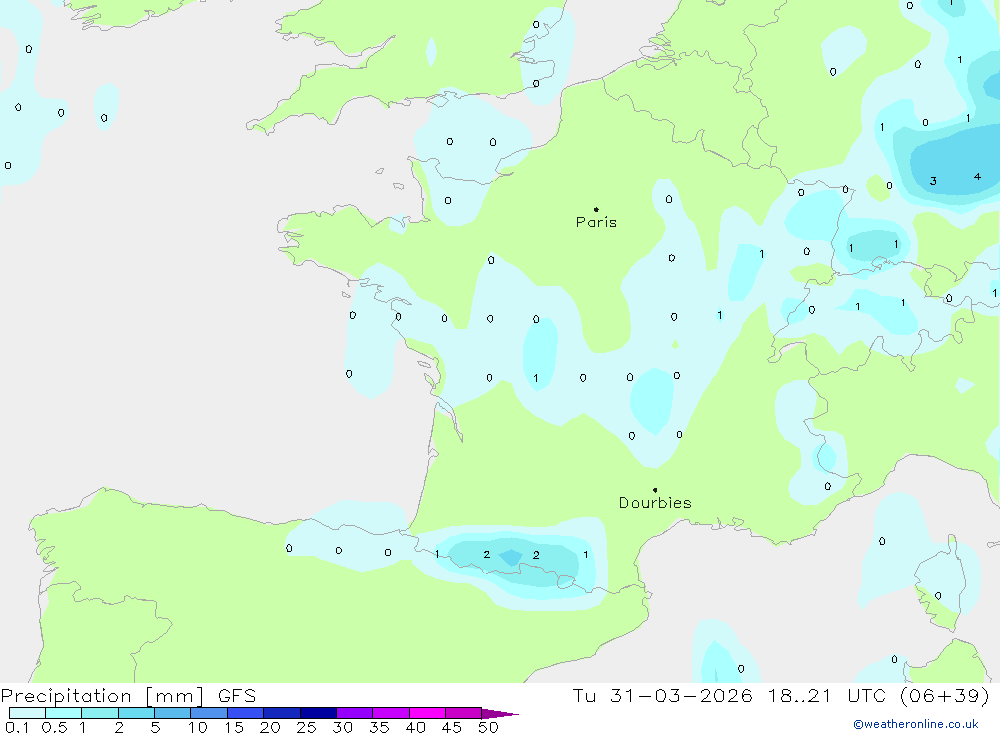
Task: Click the '15' legend scale label
Action: (234, 727)
